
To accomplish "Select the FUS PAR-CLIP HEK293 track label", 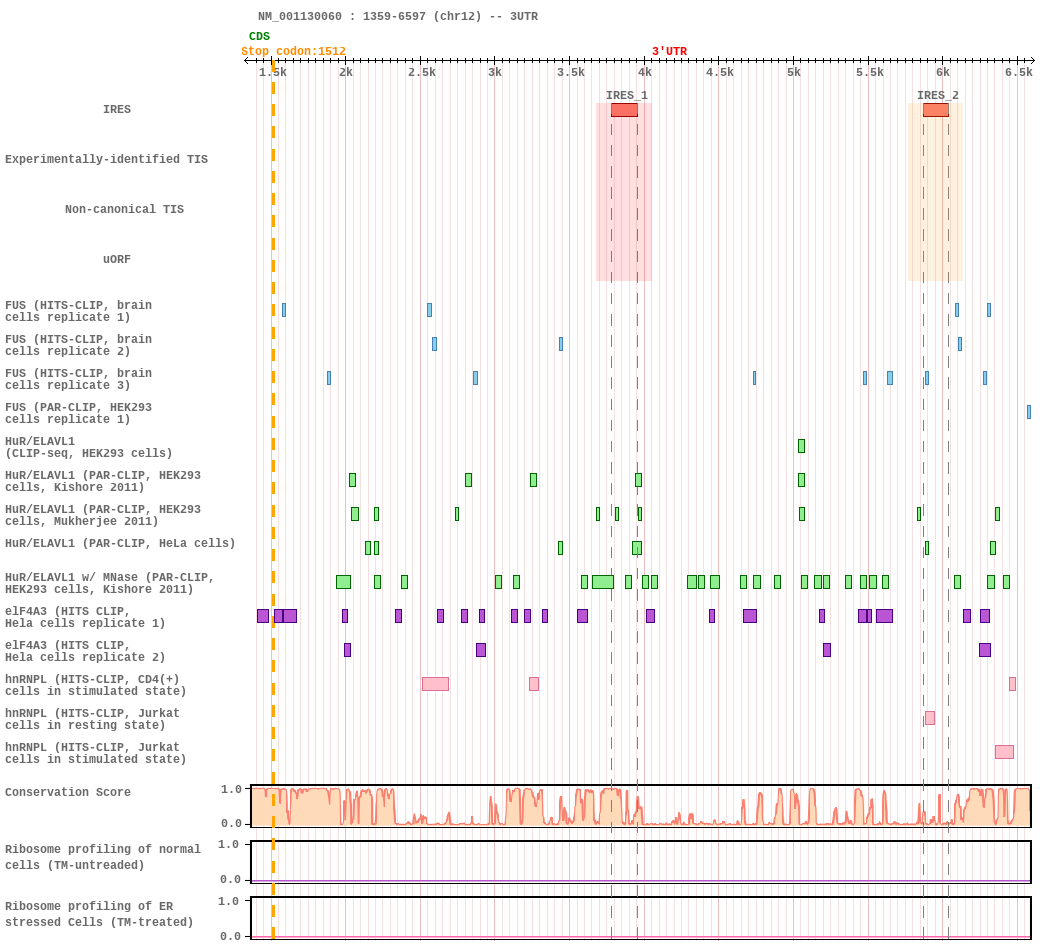I will tap(78, 414).
